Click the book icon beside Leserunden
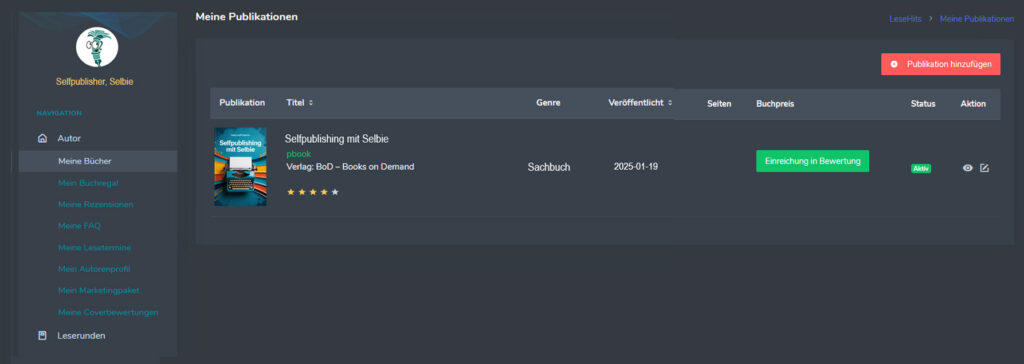The height and width of the screenshot is (364, 1024). click(x=42, y=335)
